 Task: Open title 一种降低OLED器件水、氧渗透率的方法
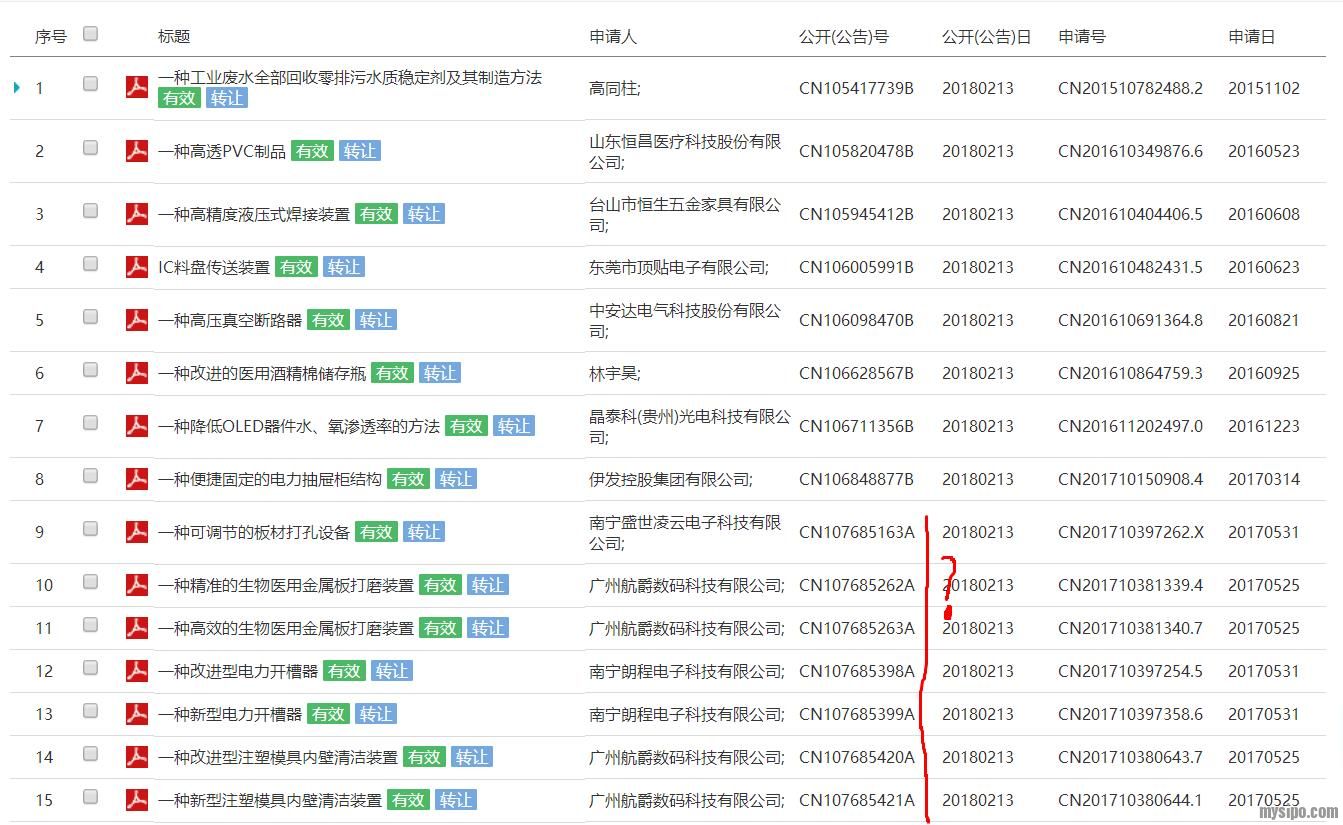pyautogui.click(x=299, y=426)
